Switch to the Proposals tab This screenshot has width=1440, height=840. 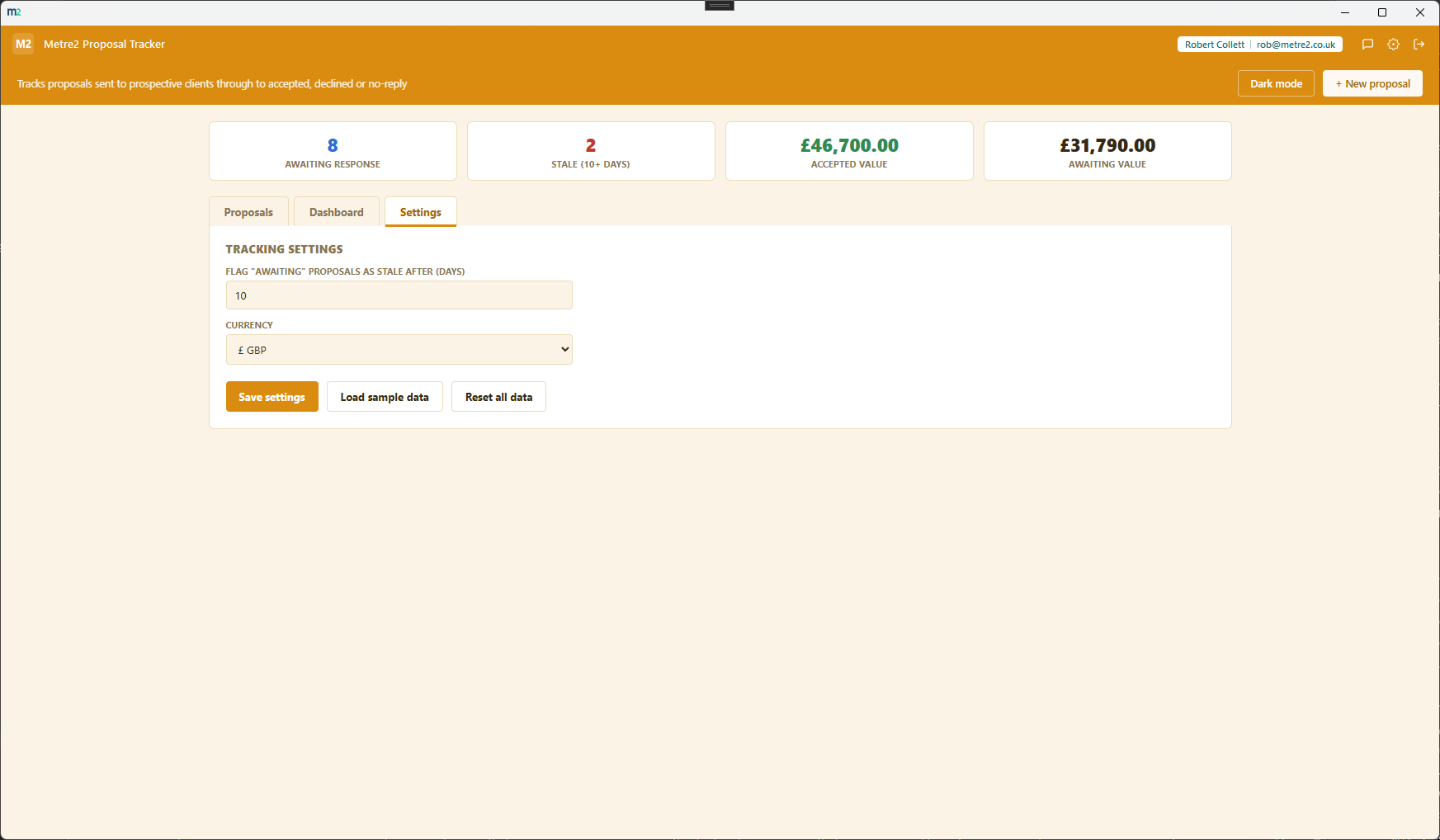click(x=248, y=212)
